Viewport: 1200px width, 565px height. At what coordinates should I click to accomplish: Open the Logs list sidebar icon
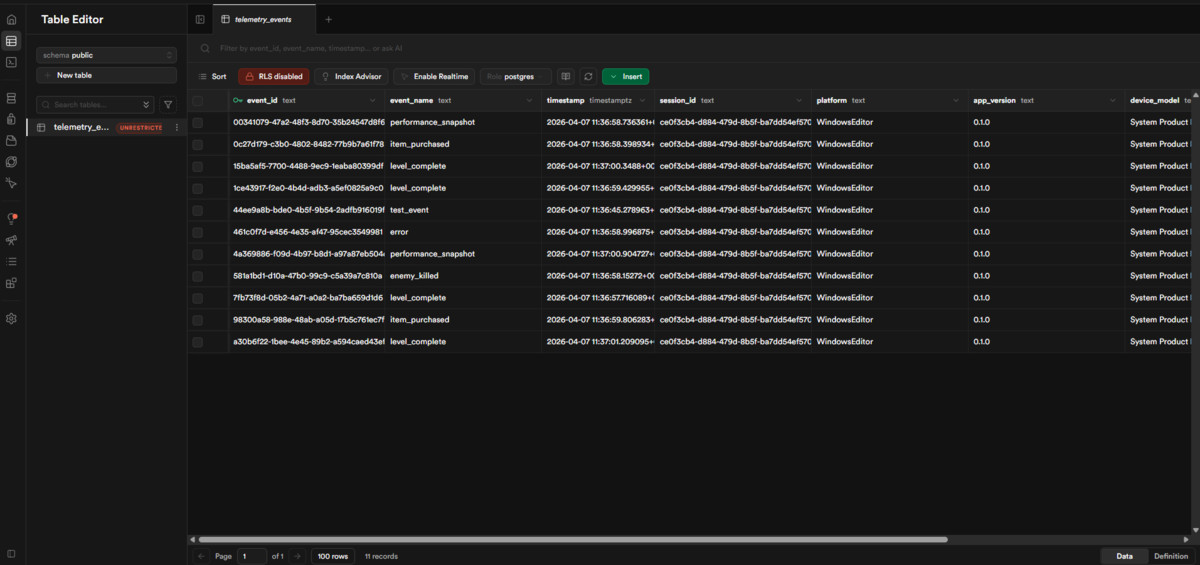pos(11,261)
